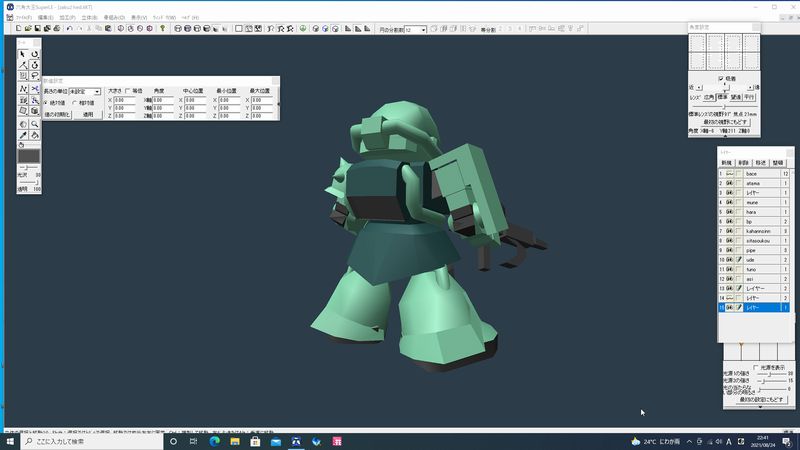Save the model with the floppy disk icon
The height and width of the screenshot is (450, 800).
pyautogui.click(x=38, y=29)
